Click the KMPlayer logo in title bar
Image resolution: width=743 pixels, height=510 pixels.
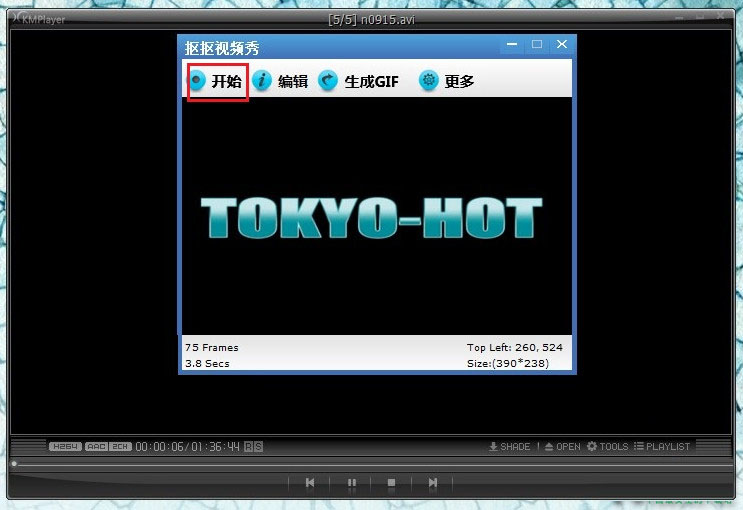[x=39, y=19]
